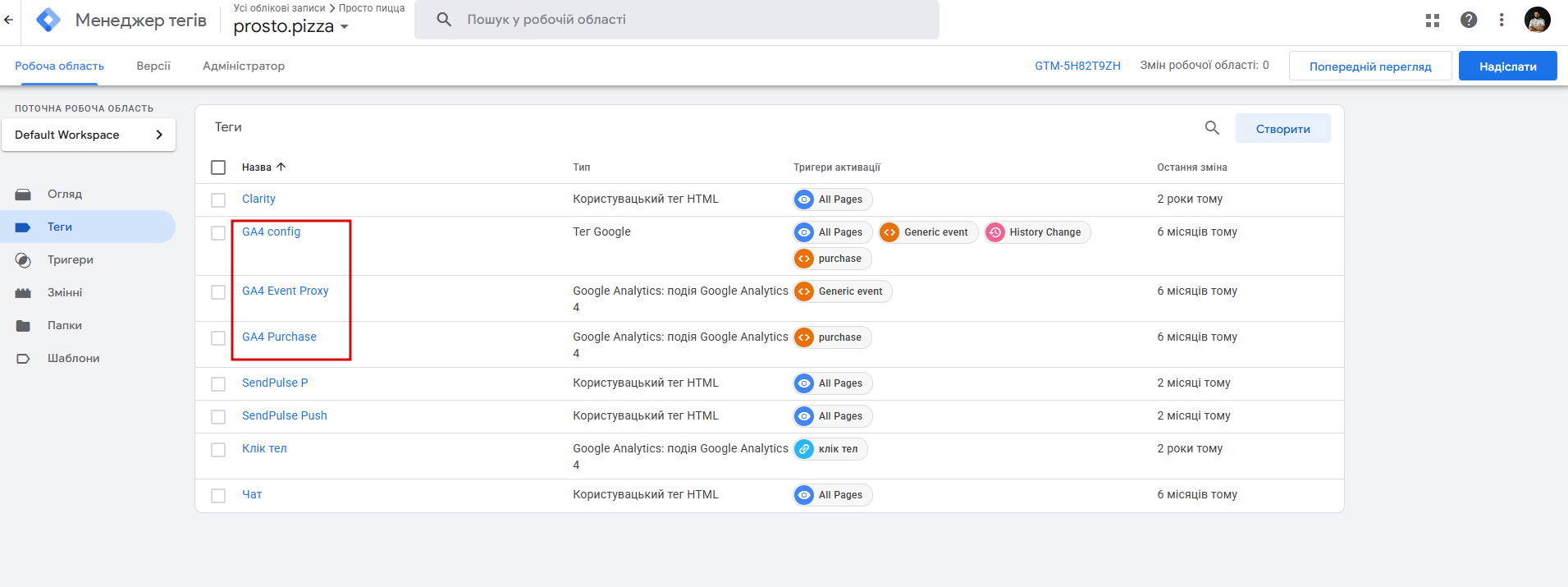
Task: Click the Огляд sidebar icon
Action: pos(23,195)
